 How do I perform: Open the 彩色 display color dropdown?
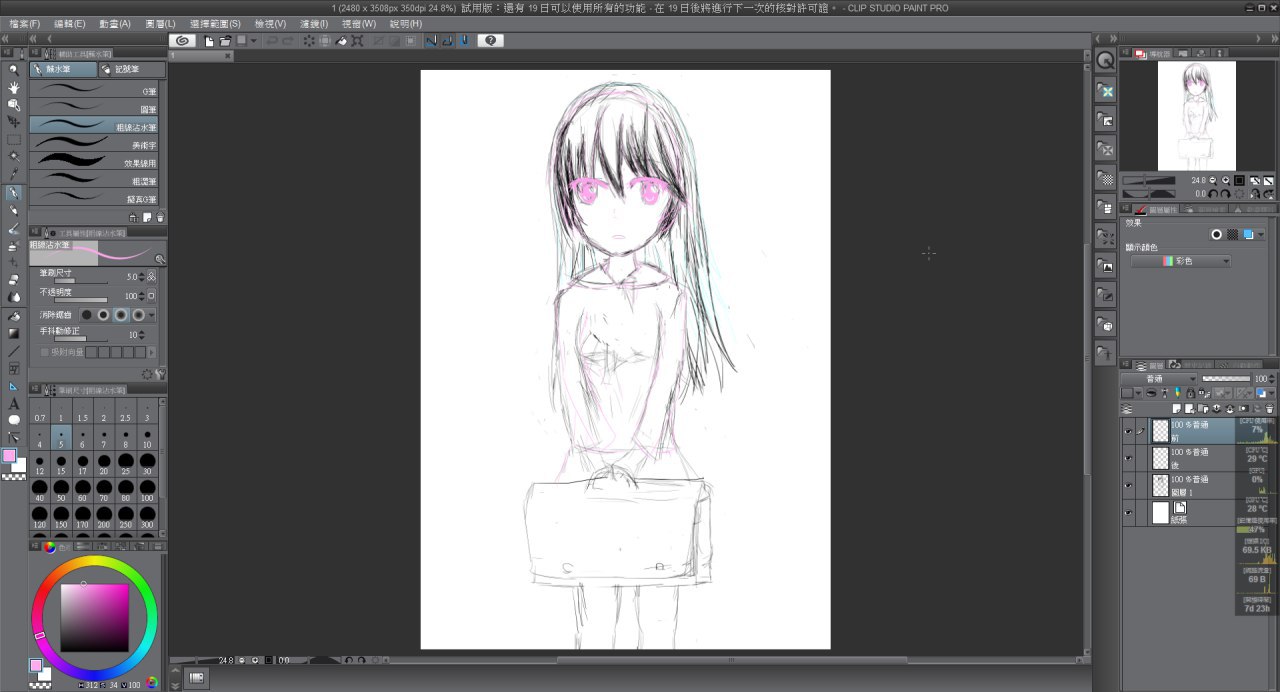1181,262
